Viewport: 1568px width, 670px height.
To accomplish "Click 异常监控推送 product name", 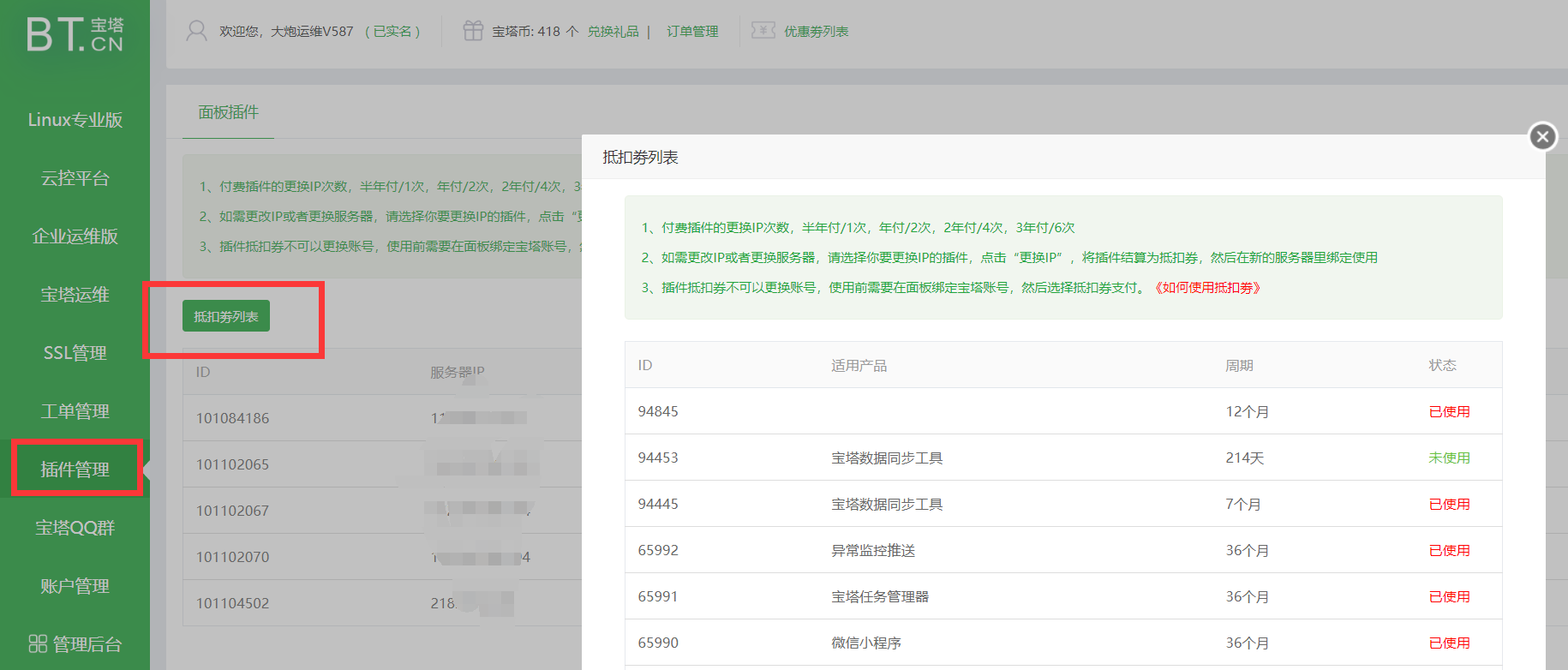I will click(873, 550).
